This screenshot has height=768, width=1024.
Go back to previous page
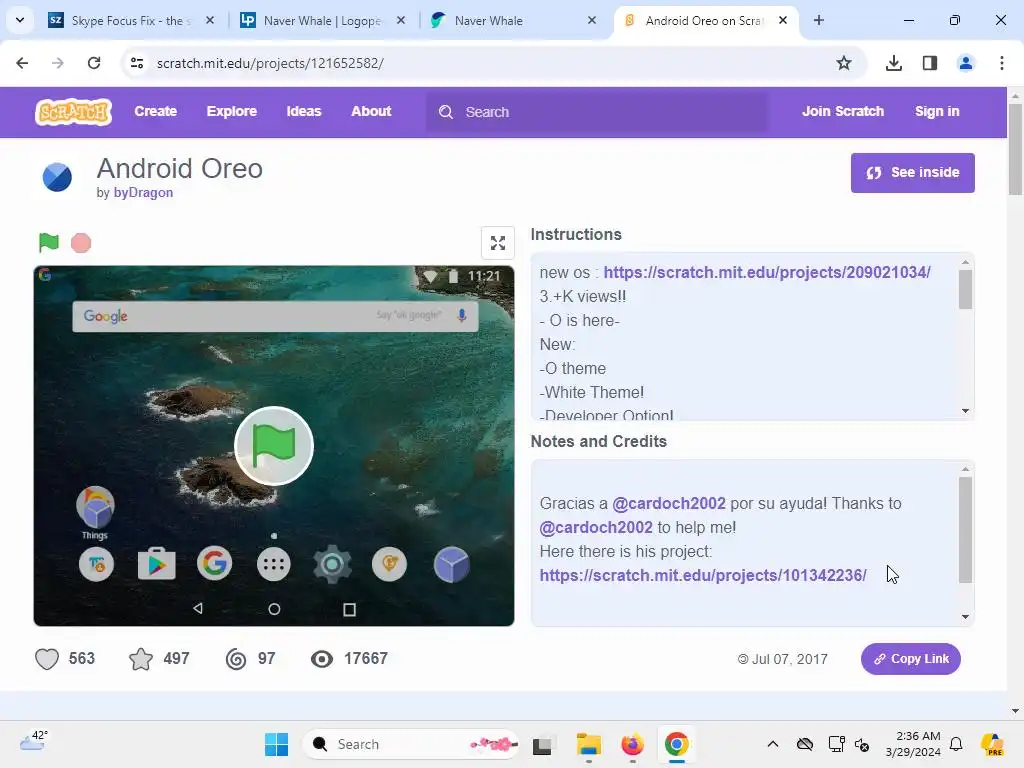[22, 63]
